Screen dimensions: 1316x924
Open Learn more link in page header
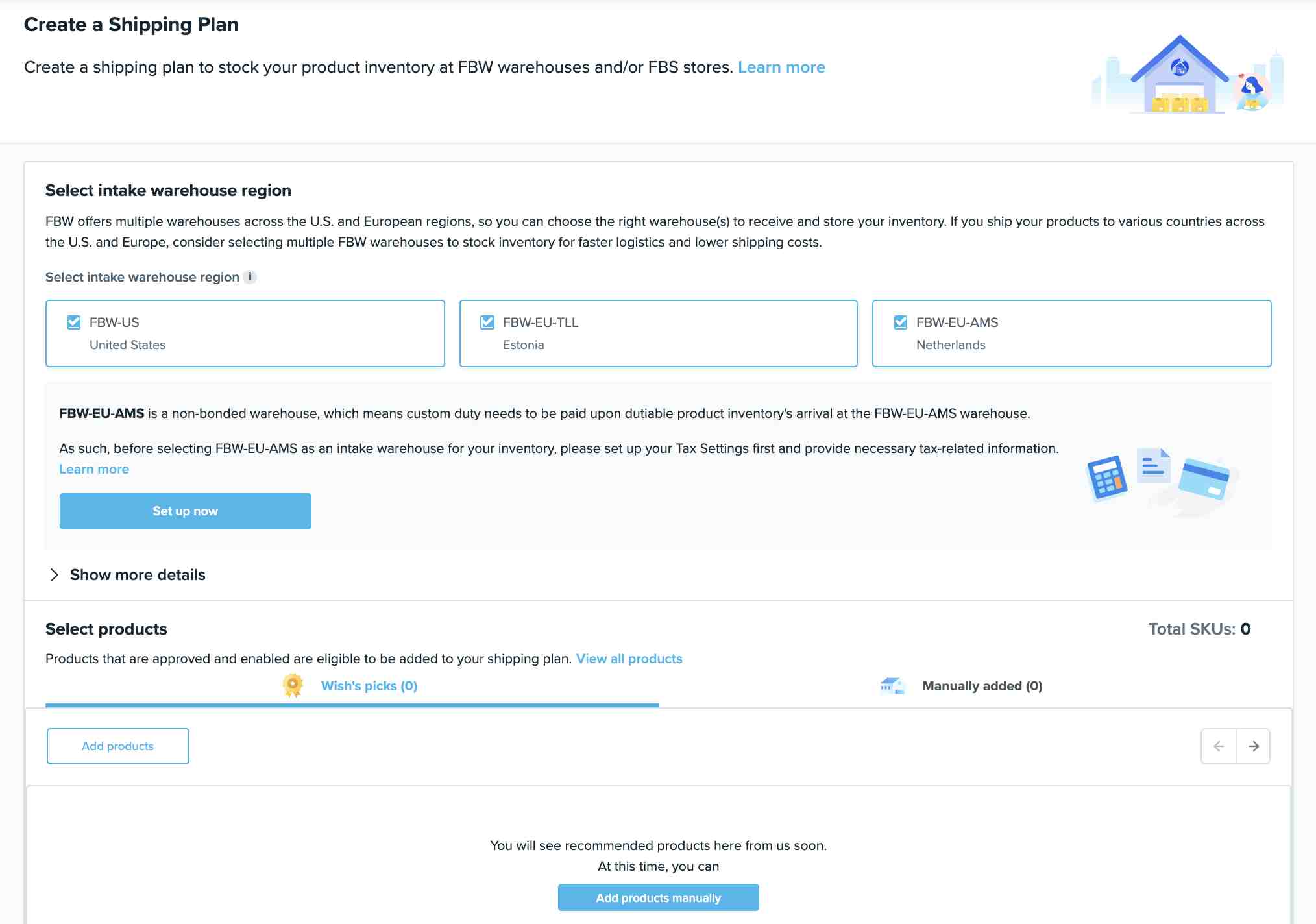(781, 67)
